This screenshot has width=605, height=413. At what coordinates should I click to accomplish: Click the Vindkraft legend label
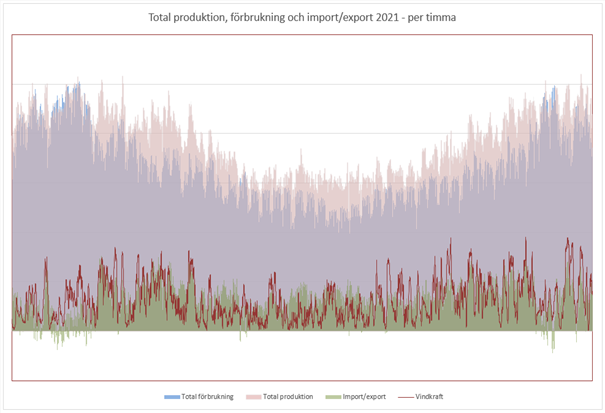pyautogui.click(x=429, y=396)
